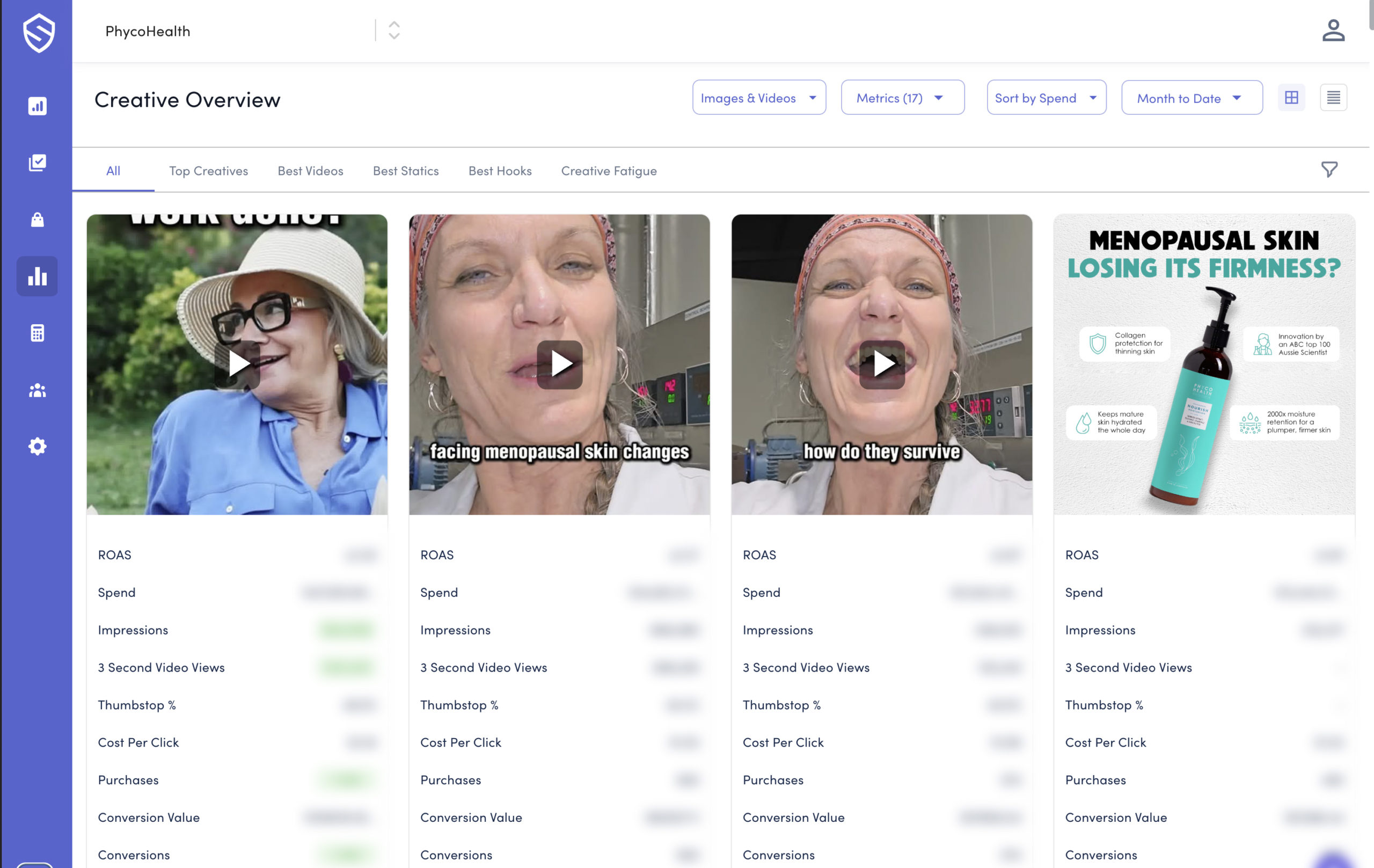
Task: Click the shield logo in sidebar
Action: pos(38,33)
